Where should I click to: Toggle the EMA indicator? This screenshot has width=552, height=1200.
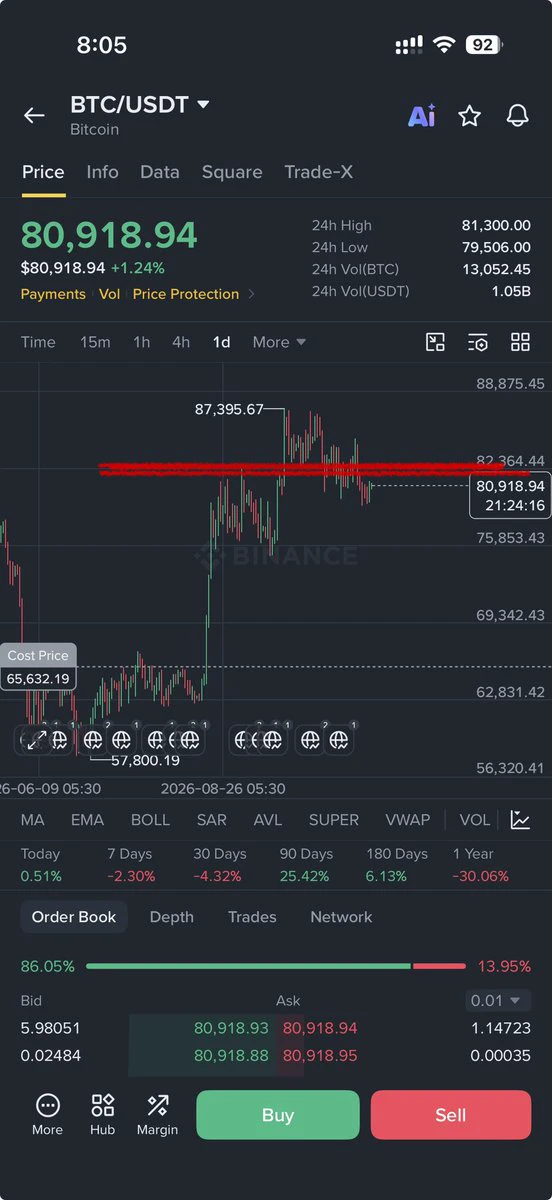tap(87, 820)
